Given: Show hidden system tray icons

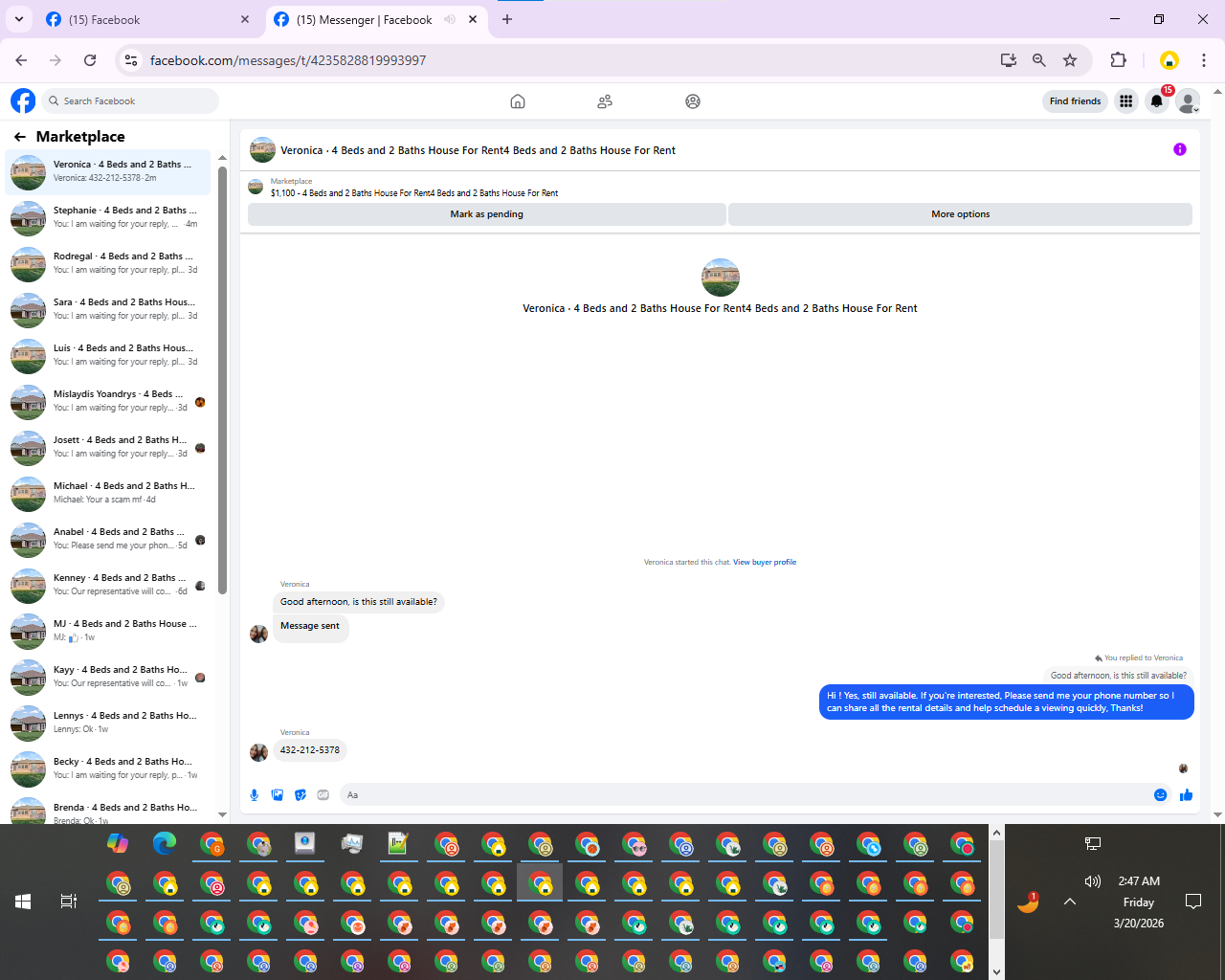Looking at the screenshot, I should click(1070, 902).
